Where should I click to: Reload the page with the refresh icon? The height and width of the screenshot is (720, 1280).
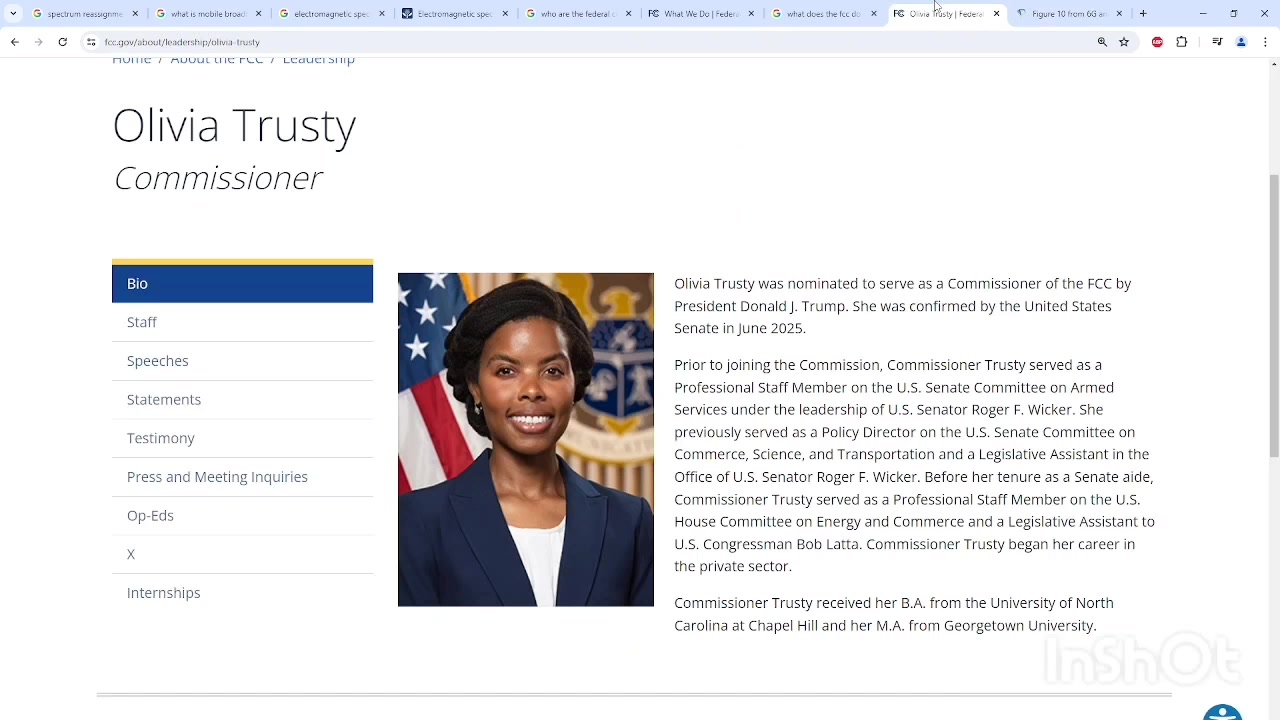click(x=62, y=42)
